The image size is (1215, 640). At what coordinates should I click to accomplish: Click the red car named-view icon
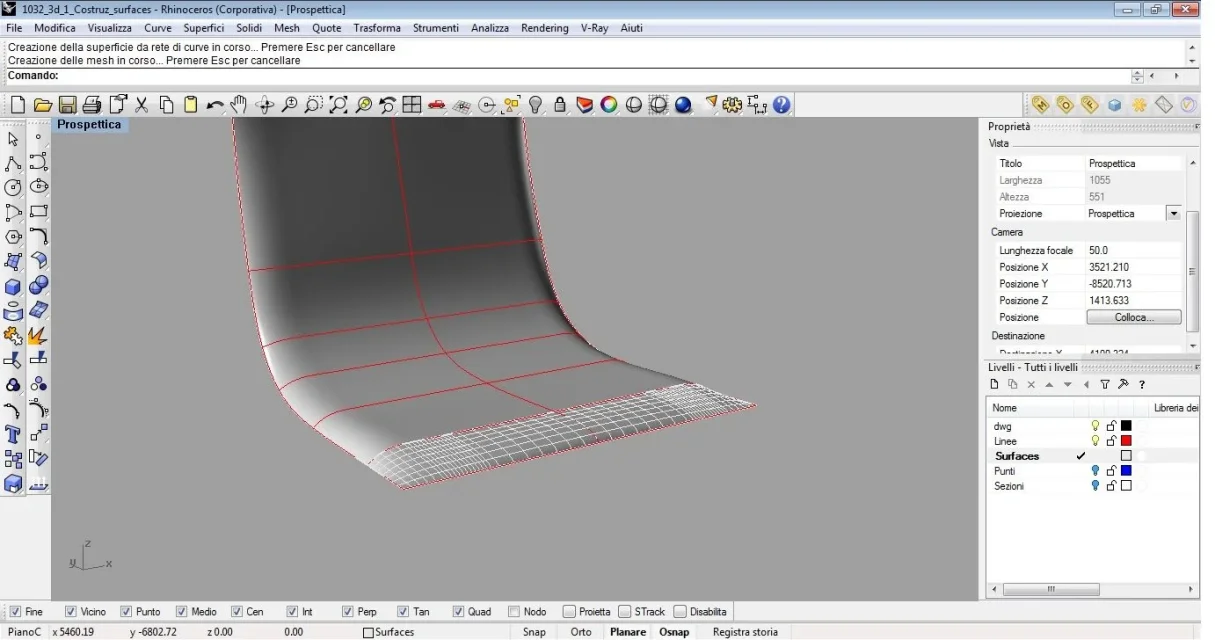click(436, 105)
